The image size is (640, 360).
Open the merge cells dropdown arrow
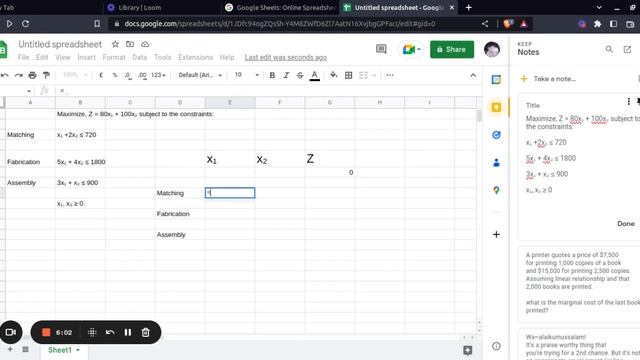(374, 75)
